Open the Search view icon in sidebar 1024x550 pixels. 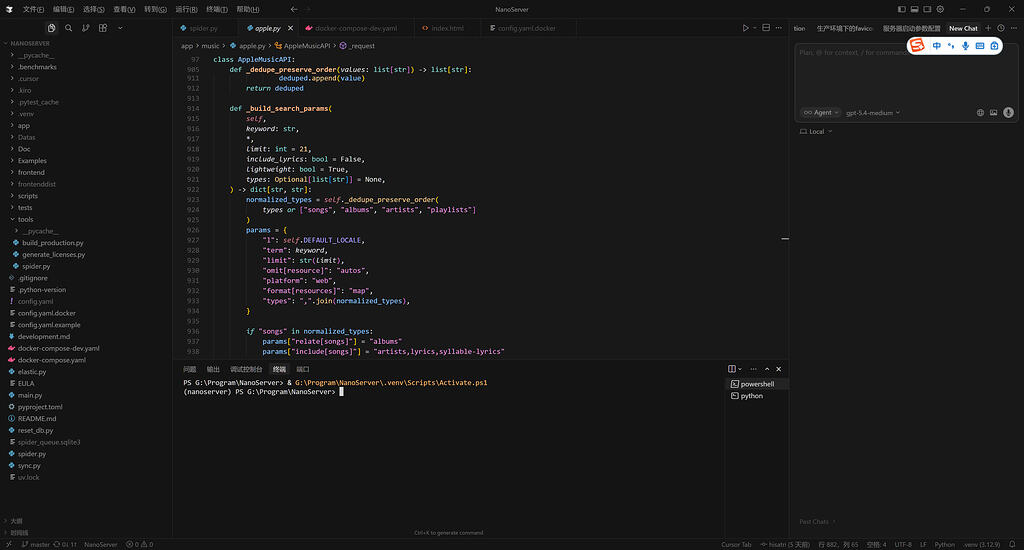pos(69,28)
